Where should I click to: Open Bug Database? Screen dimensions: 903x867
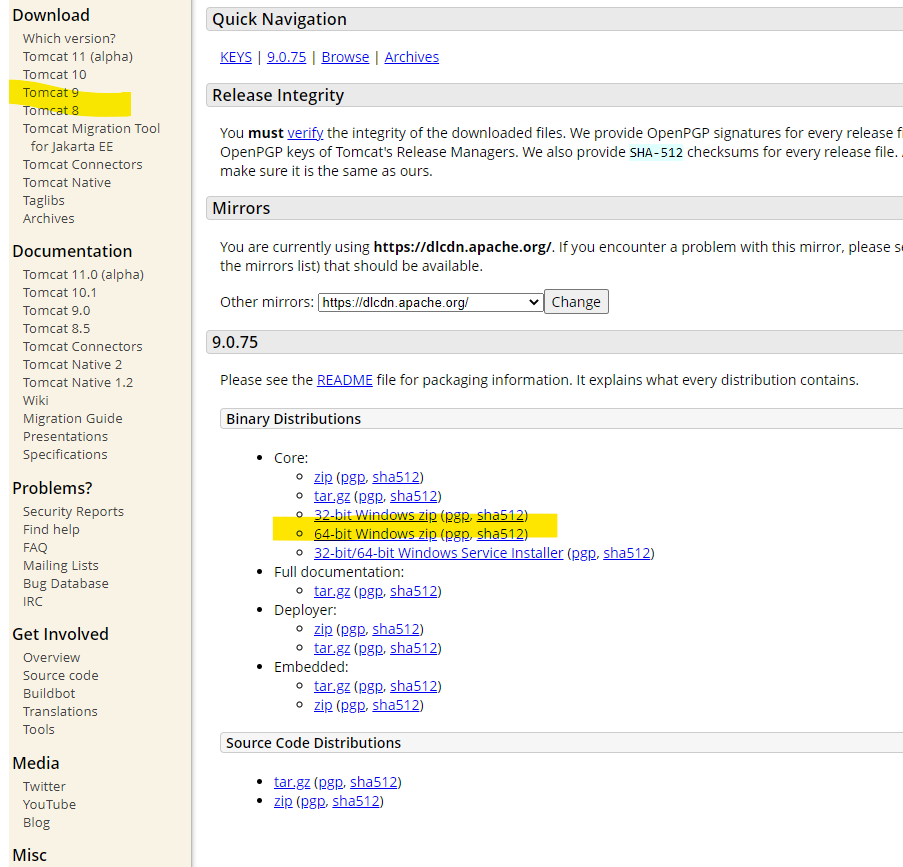click(x=66, y=583)
